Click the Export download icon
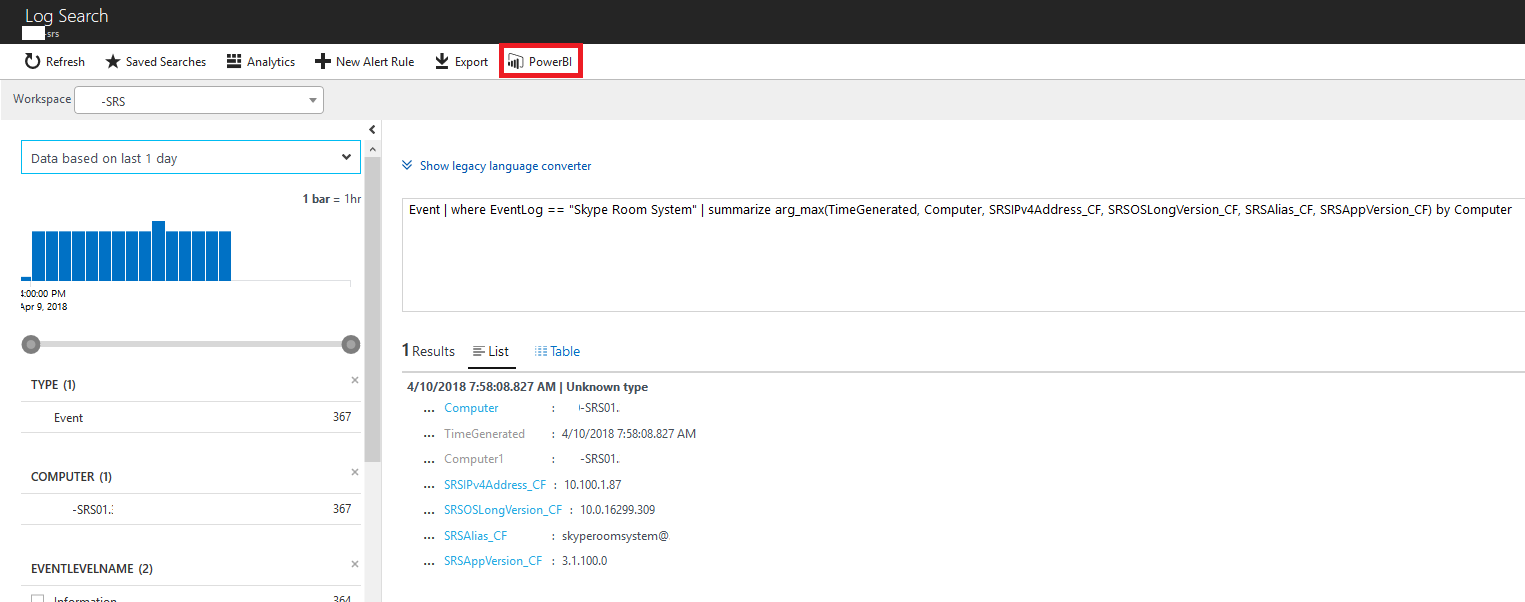 [x=442, y=62]
